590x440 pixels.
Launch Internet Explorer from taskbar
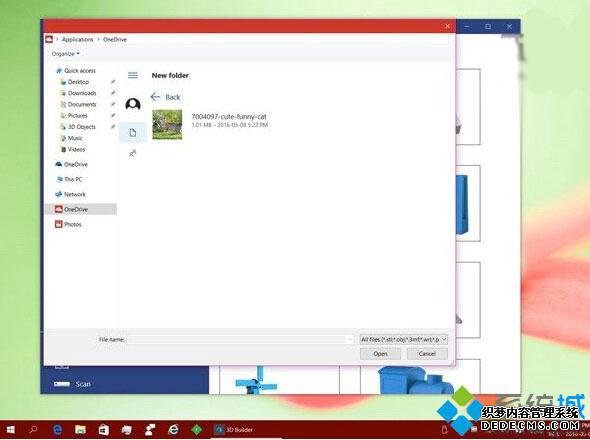173,429
